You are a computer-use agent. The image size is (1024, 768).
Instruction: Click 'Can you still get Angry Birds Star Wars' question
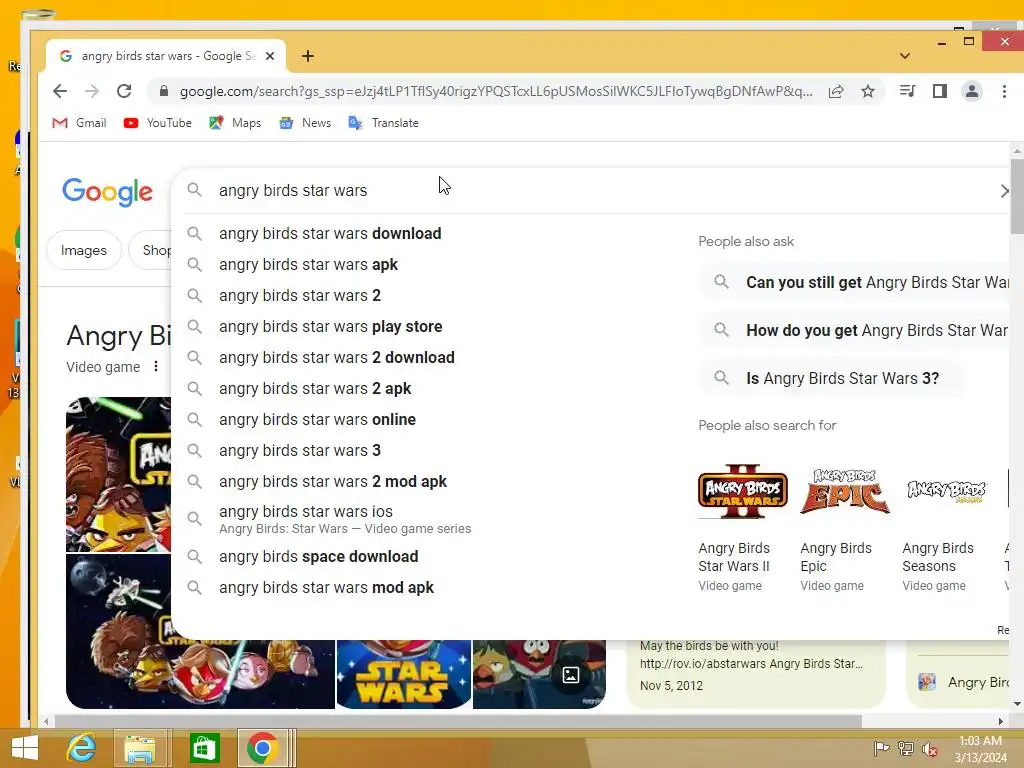click(854, 282)
